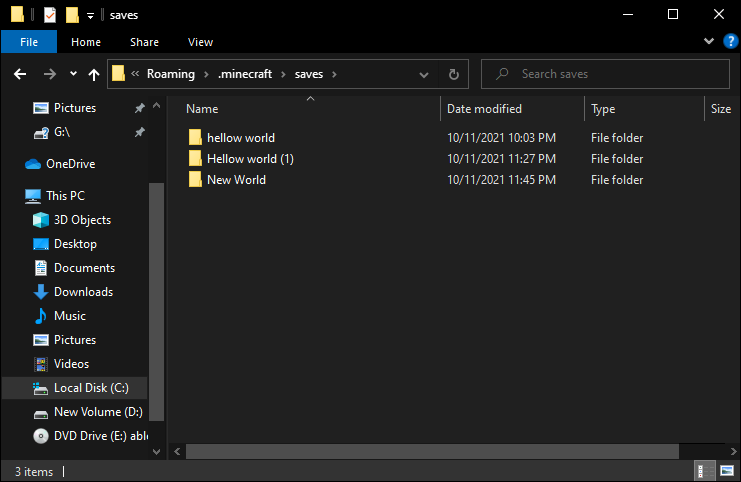Click the Up one level arrow
This screenshot has height=482, width=741.
pos(95,74)
